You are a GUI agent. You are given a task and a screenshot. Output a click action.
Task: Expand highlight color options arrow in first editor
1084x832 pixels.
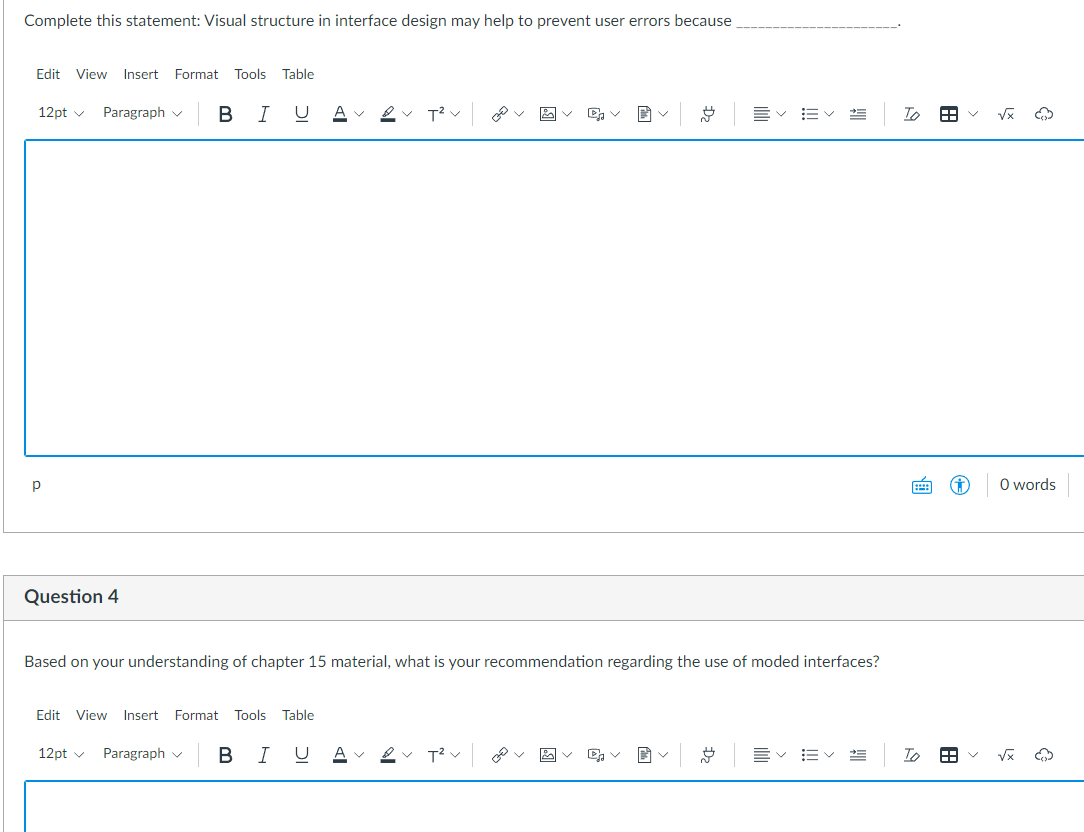(407, 114)
